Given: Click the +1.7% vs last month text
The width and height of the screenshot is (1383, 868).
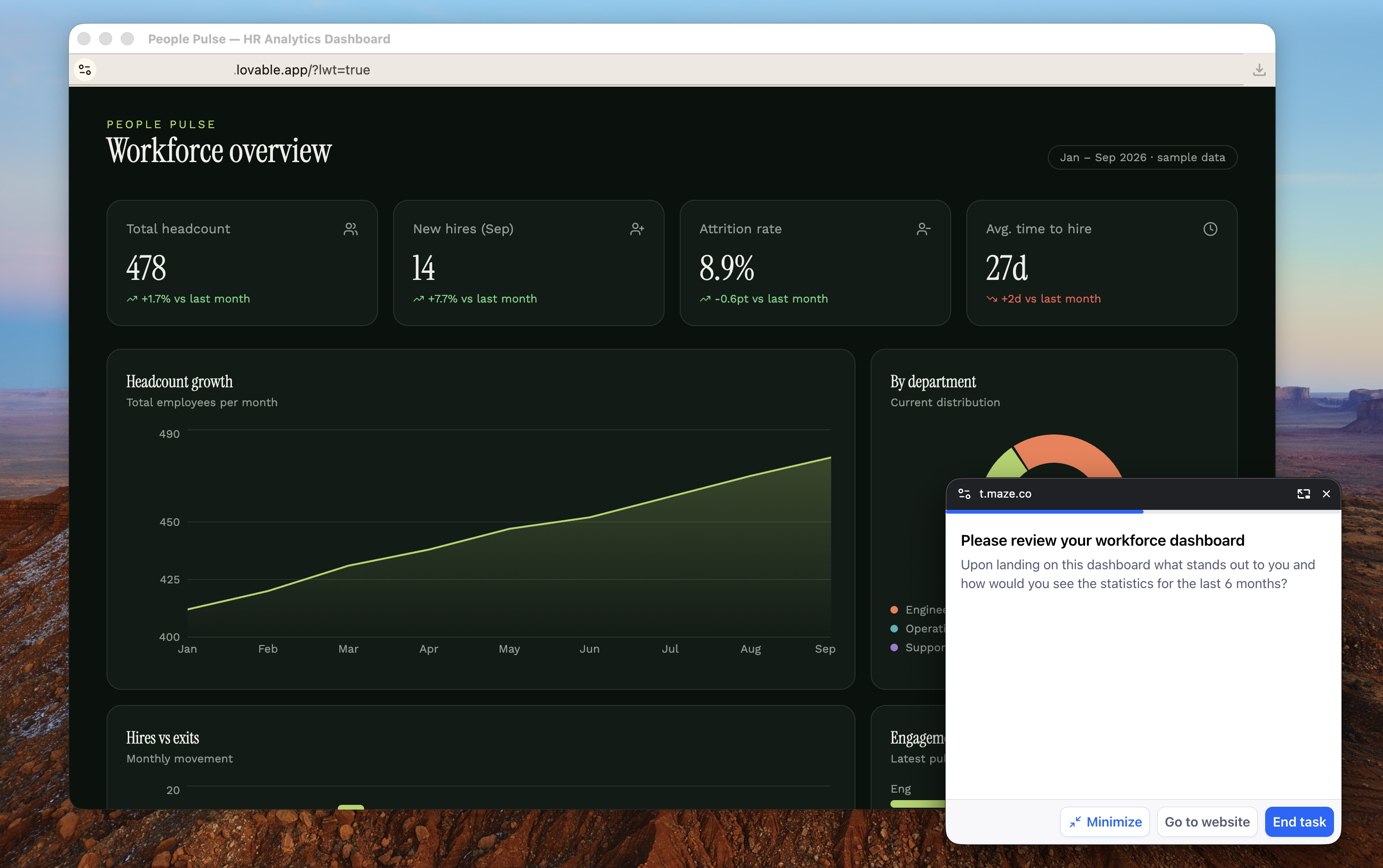Looking at the screenshot, I should [195, 298].
